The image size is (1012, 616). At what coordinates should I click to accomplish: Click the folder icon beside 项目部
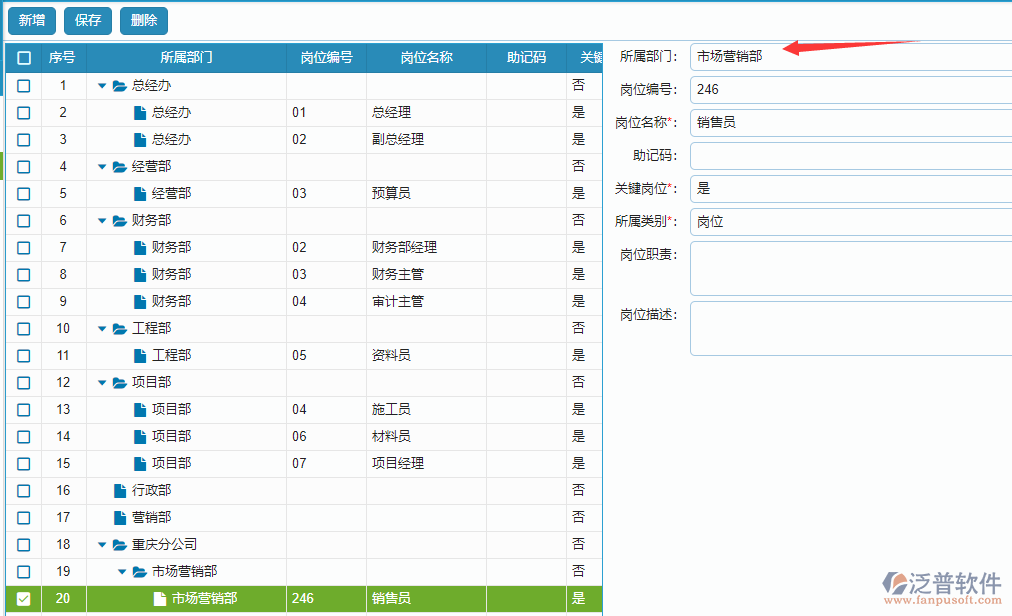coord(118,382)
